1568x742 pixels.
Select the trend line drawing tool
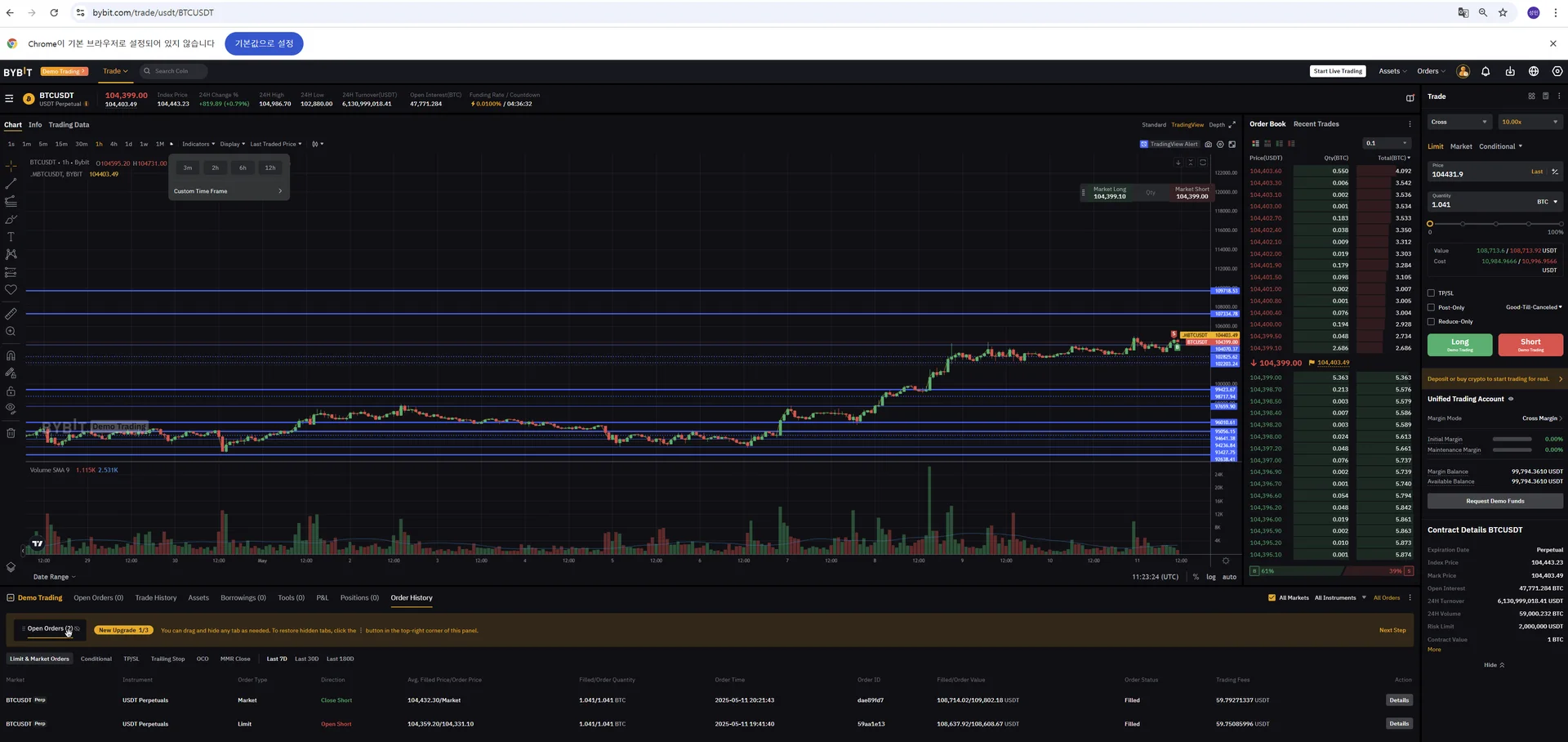[x=11, y=184]
